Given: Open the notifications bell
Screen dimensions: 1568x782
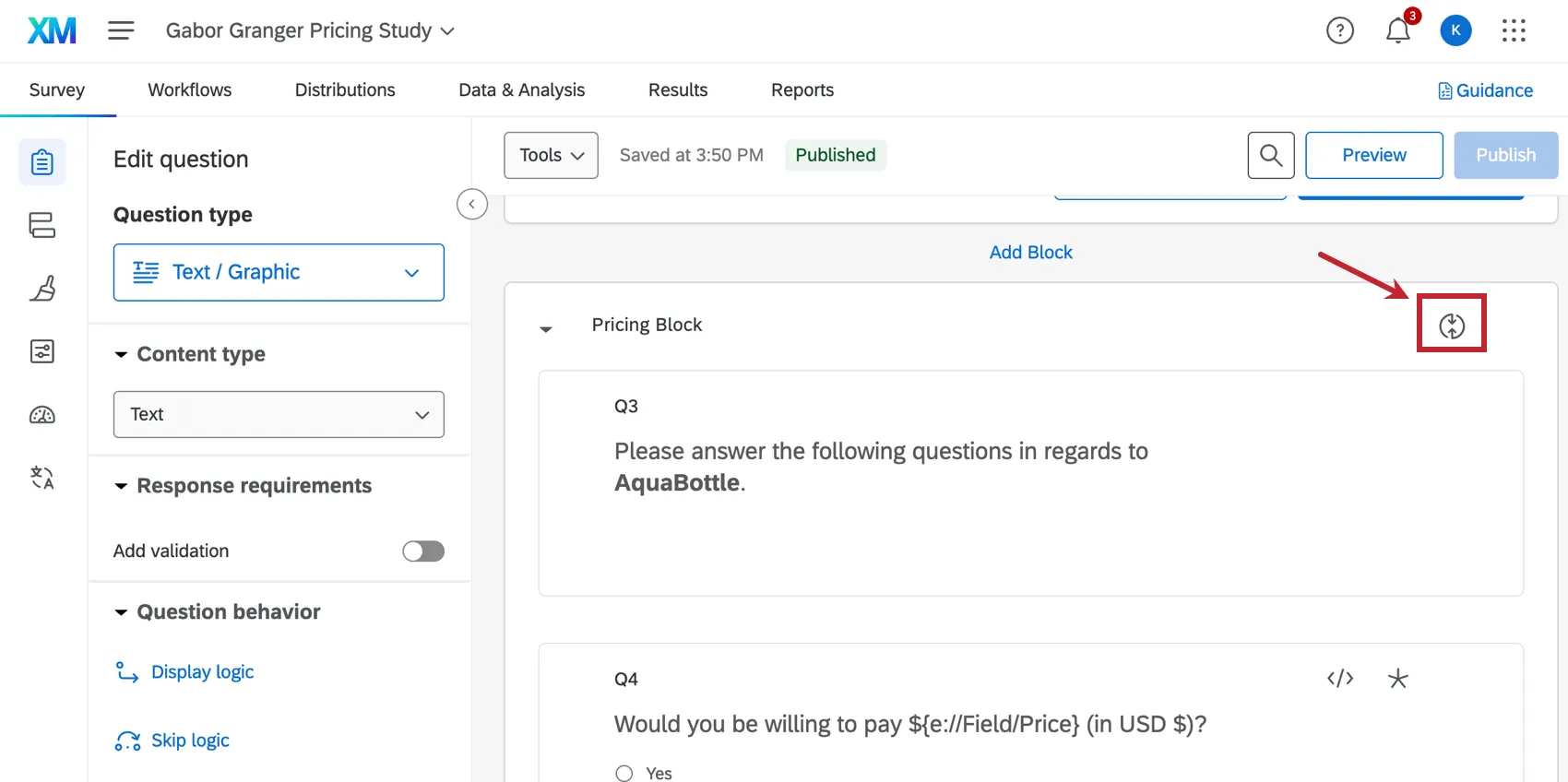Looking at the screenshot, I should (x=1398, y=31).
